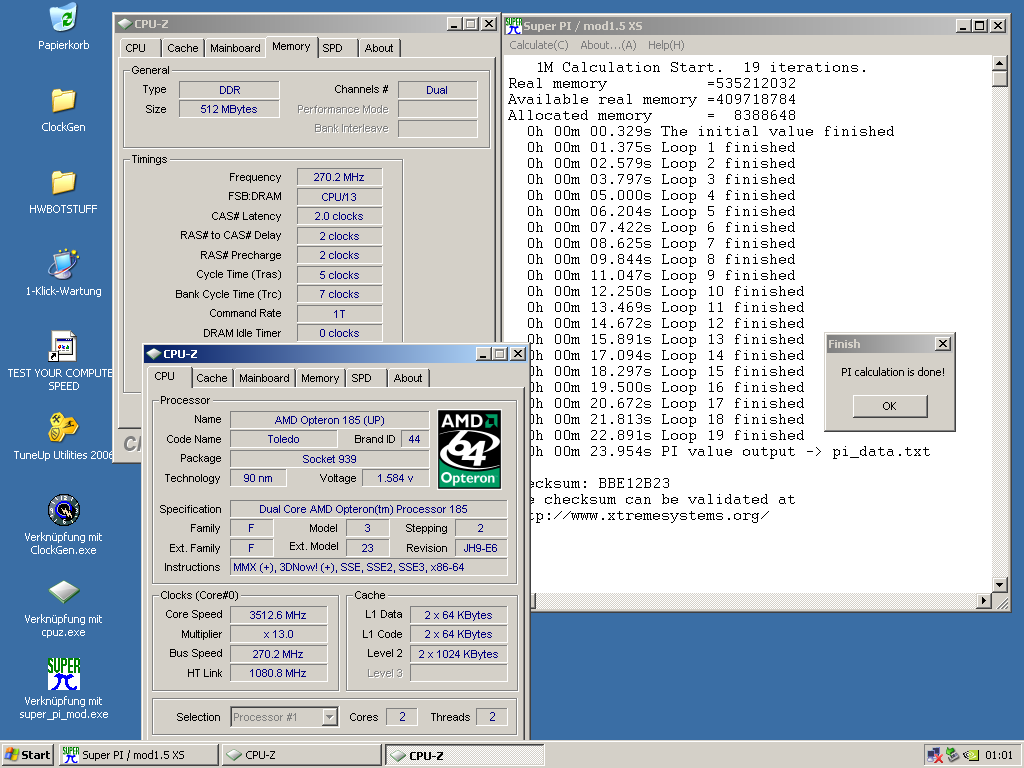Select the TEST YOUR COMPUTER SPEED shortcut
The image size is (1024, 768).
click(63, 346)
